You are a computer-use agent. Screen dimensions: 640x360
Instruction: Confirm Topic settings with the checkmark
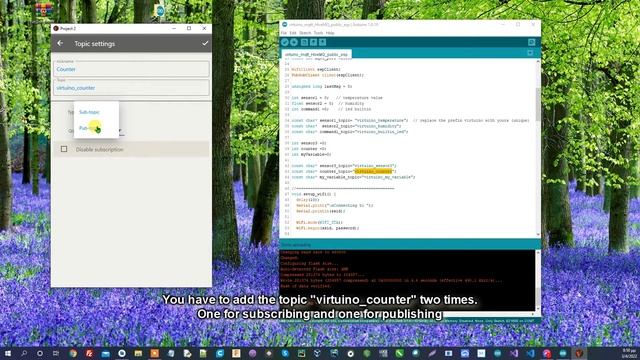pyautogui.click(x=205, y=43)
